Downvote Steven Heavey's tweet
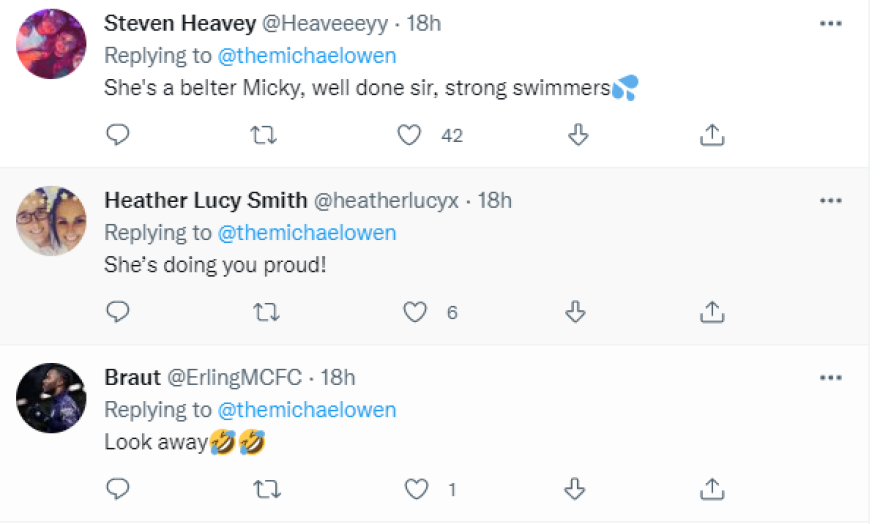 (578, 135)
